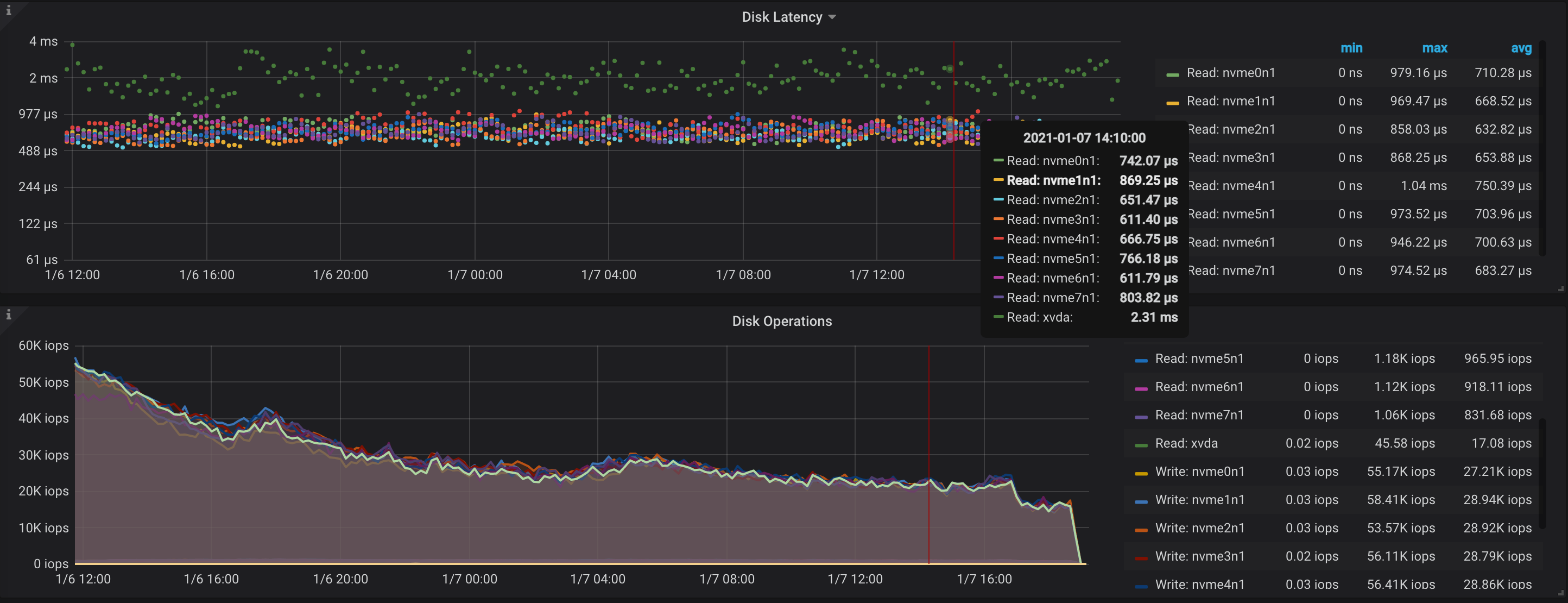The image size is (1568, 603).
Task: Toggle the latency legend series Read: nvme5n1
Action: point(1232,214)
